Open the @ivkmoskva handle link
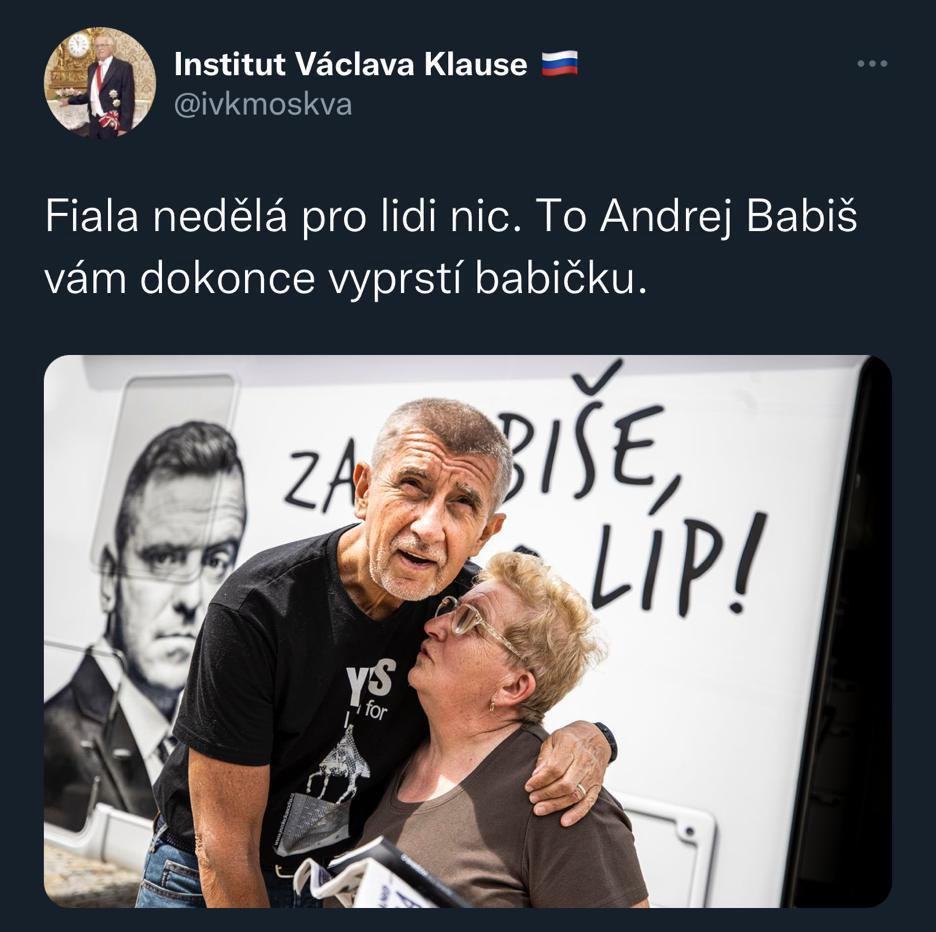 [x=263, y=104]
